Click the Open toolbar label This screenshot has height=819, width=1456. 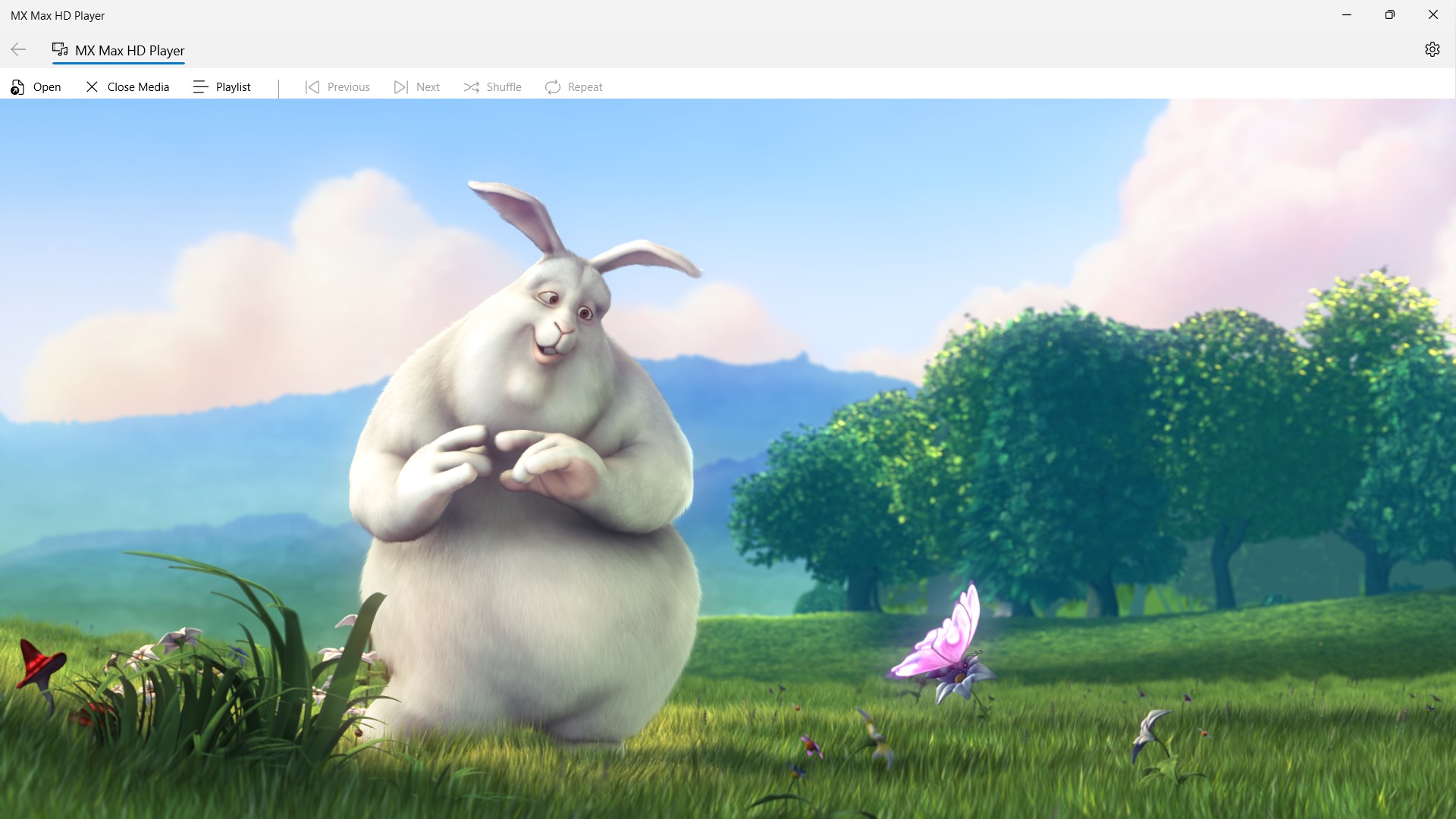pos(47,86)
